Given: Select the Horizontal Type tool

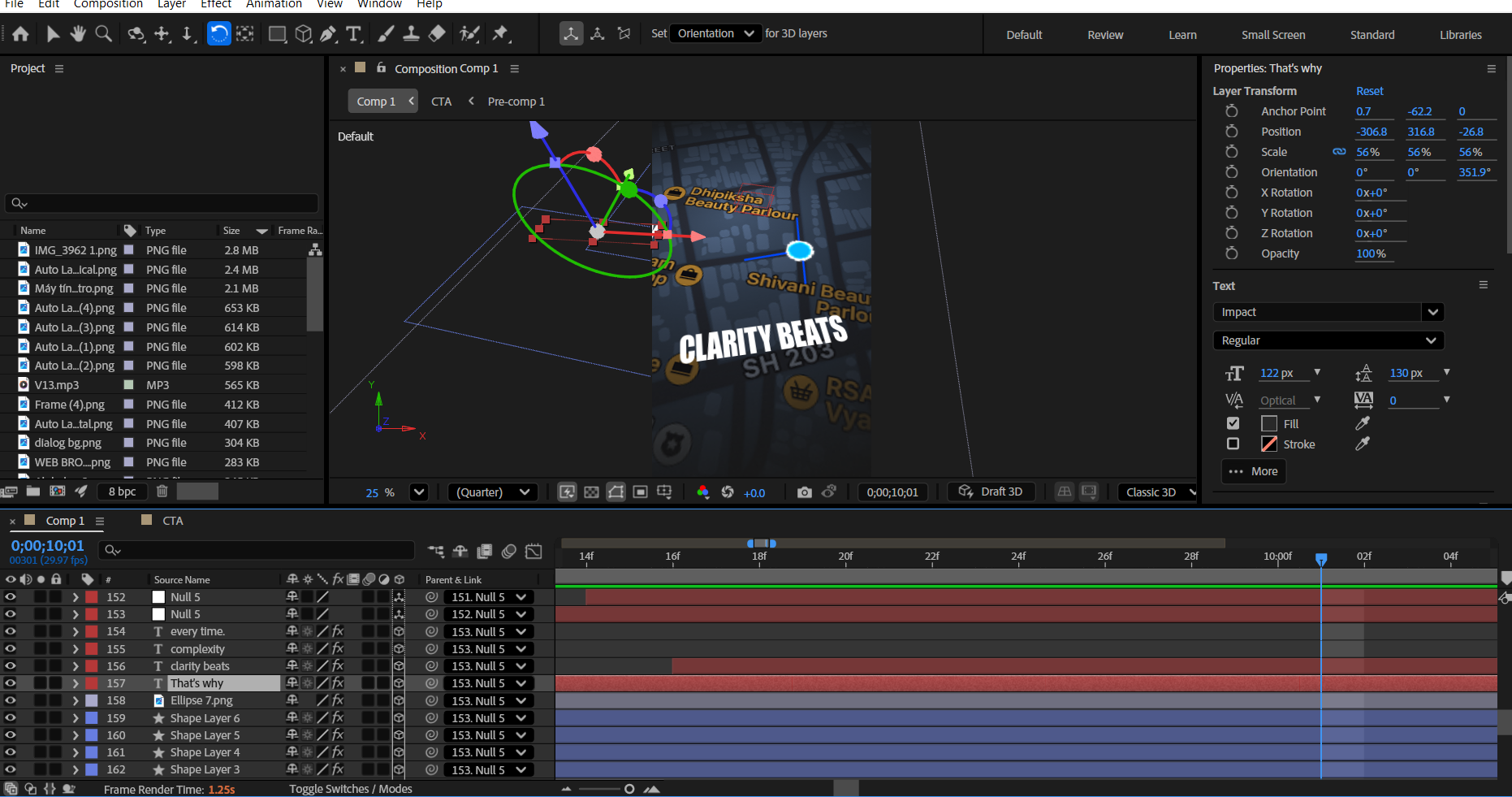Looking at the screenshot, I should click(354, 34).
